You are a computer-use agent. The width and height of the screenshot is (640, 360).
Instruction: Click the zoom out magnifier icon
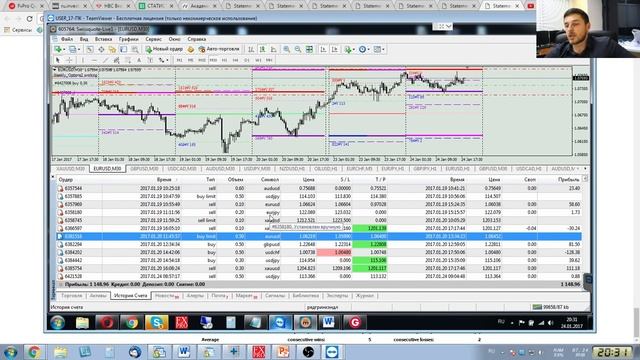point(298,49)
